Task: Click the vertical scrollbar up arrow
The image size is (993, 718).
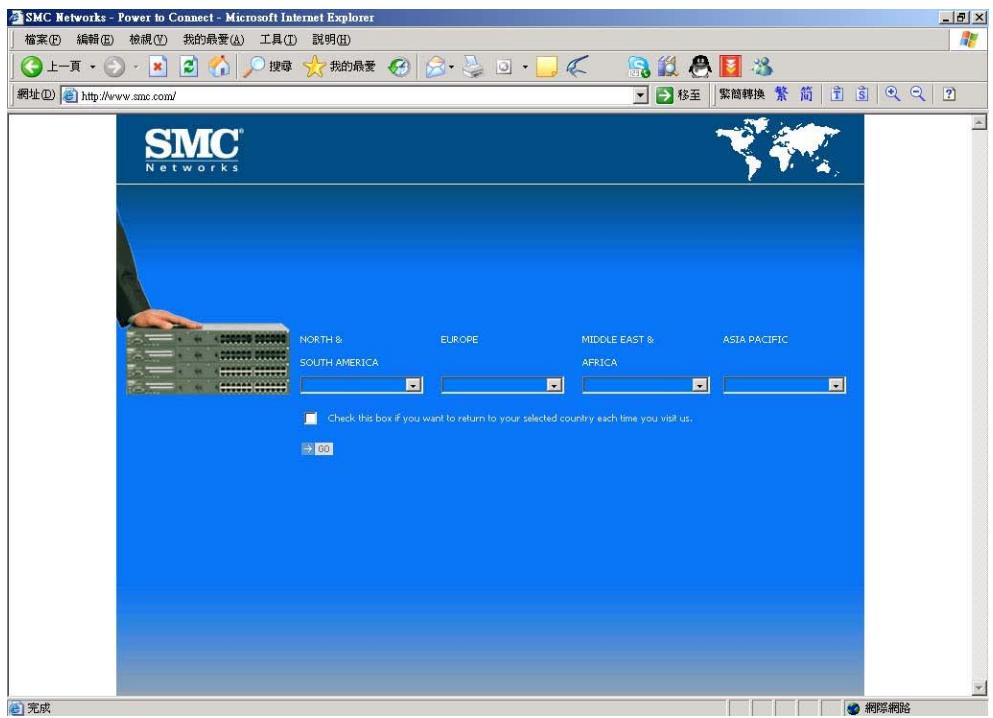Action: (980, 122)
